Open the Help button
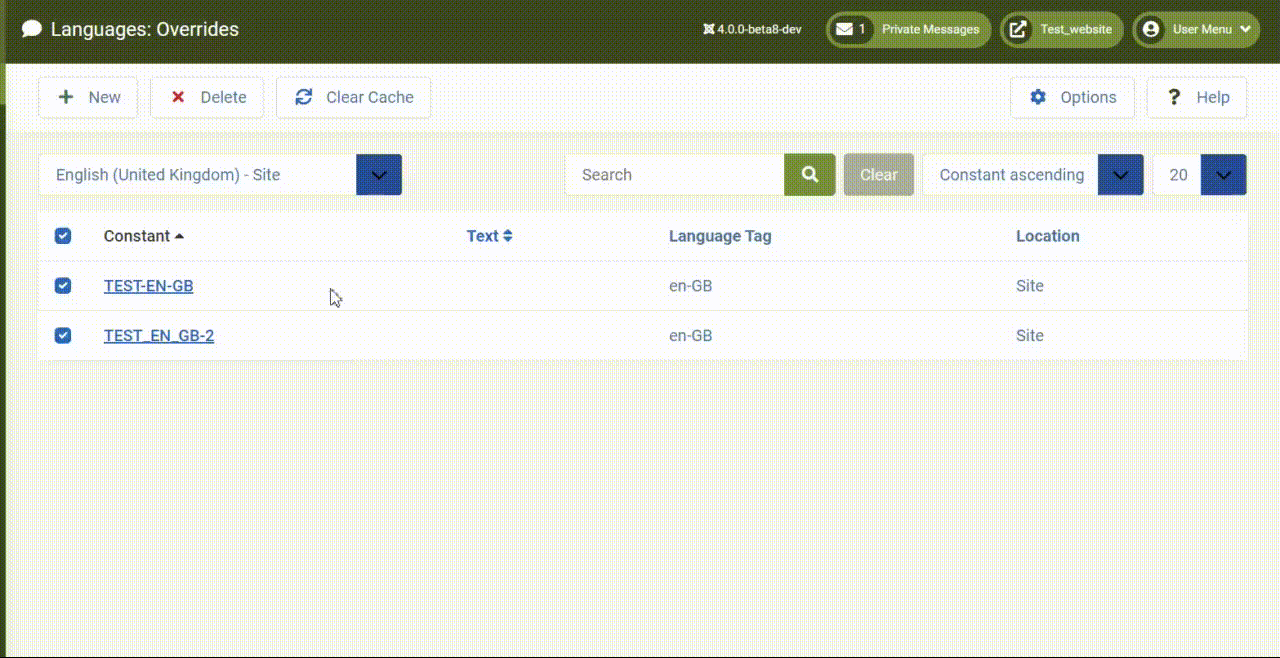Viewport: 1280px width, 658px height. tap(1197, 97)
